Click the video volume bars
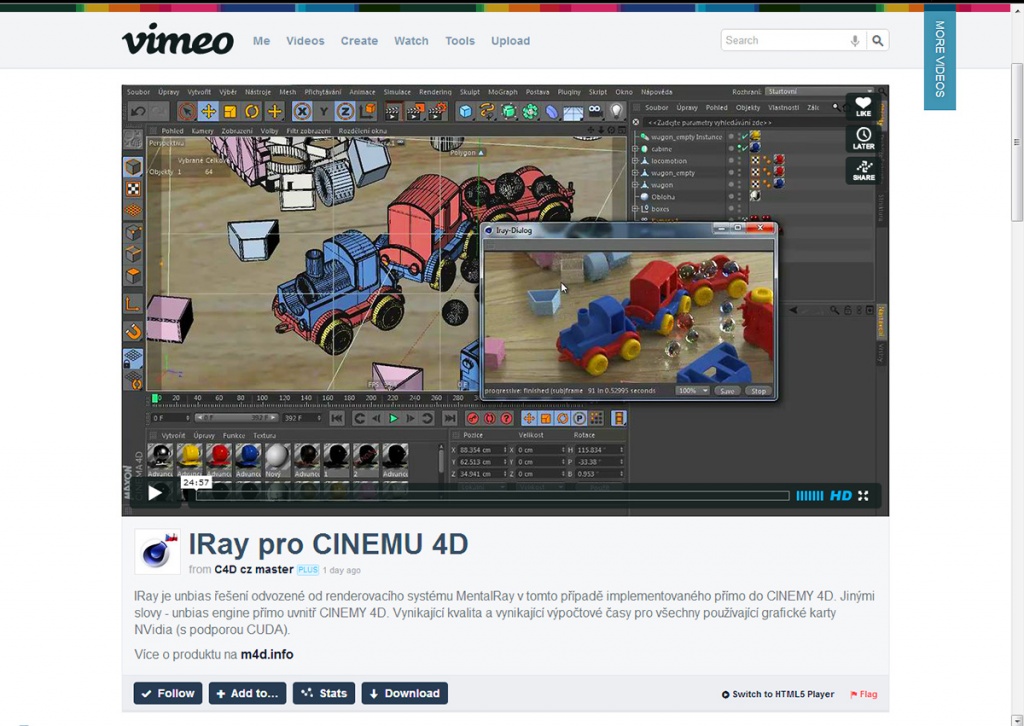 [x=809, y=496]
